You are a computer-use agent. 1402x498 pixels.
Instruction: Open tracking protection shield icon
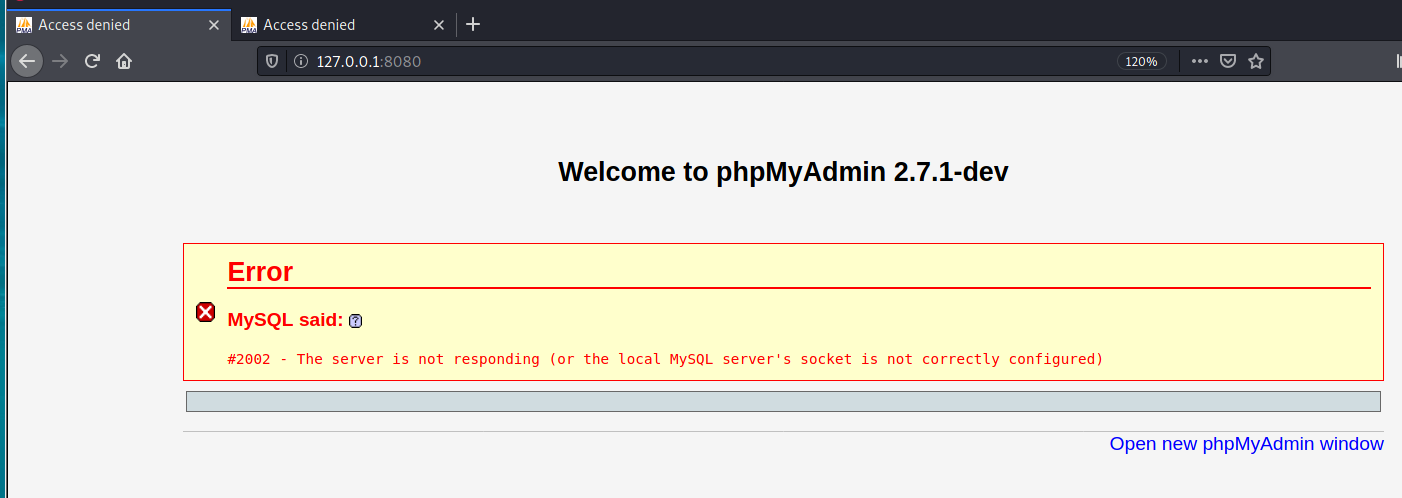click(272, 61)
